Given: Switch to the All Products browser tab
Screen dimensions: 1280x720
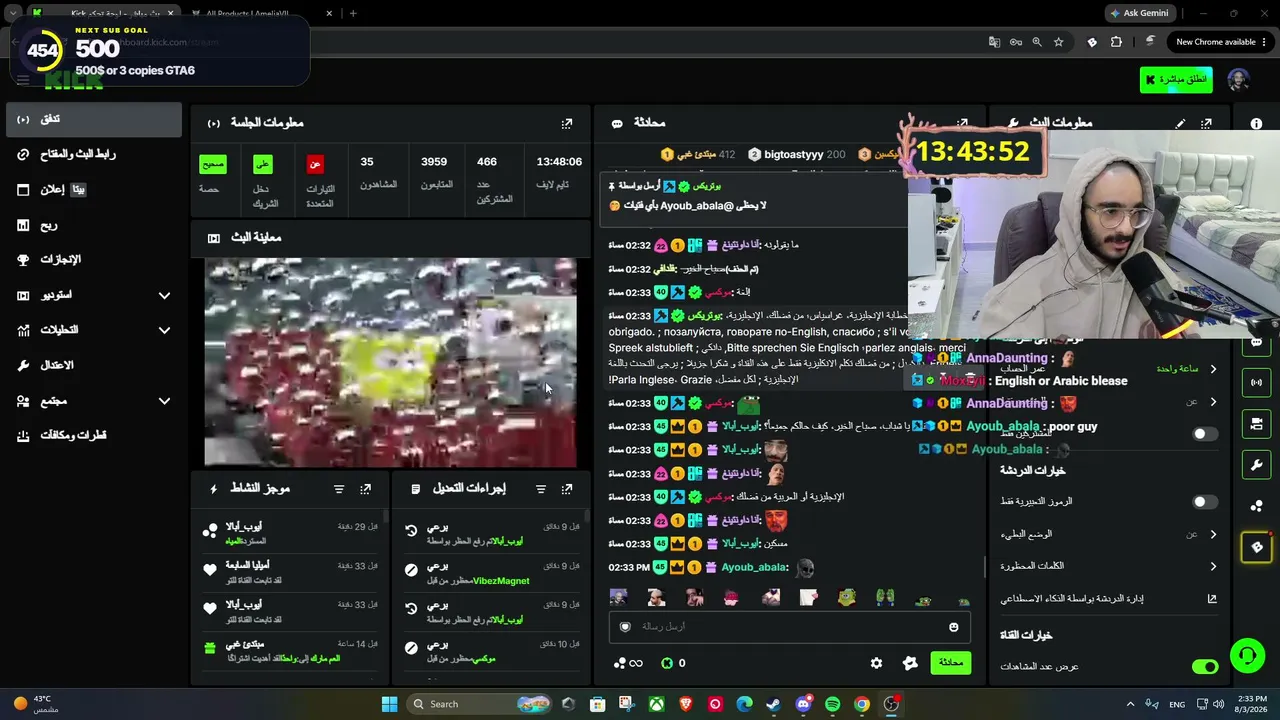Looking at the screenshot, I should click(x=262, y=13).
